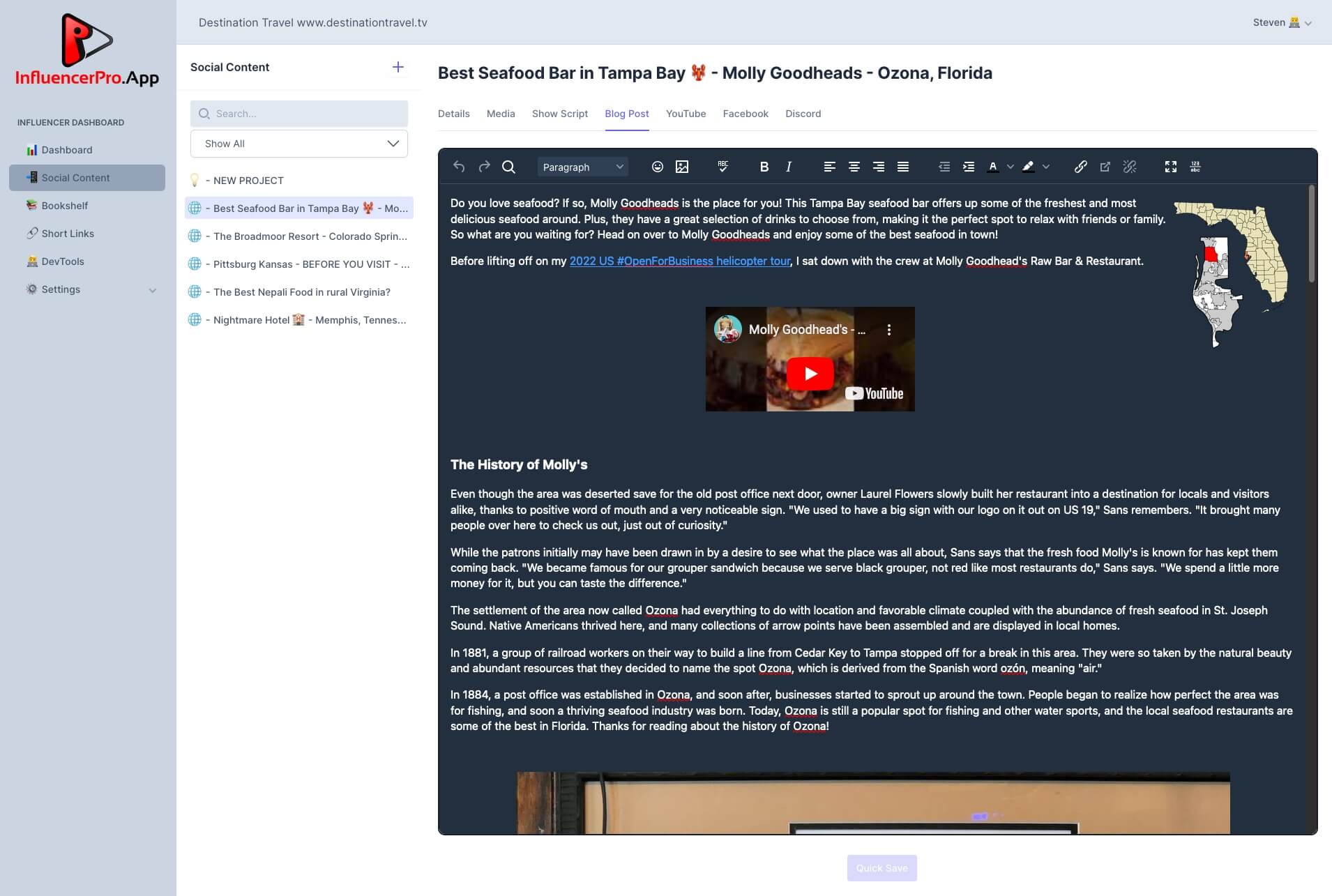Add new social content with plus icon
The width and height of the screenshot is (1332, 896).
click(398, 67)
